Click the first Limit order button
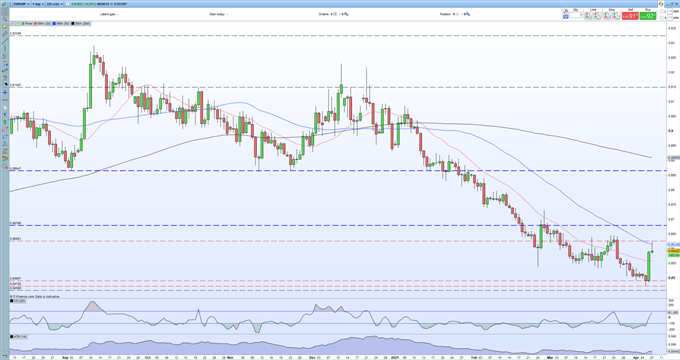 click(588, 16)
